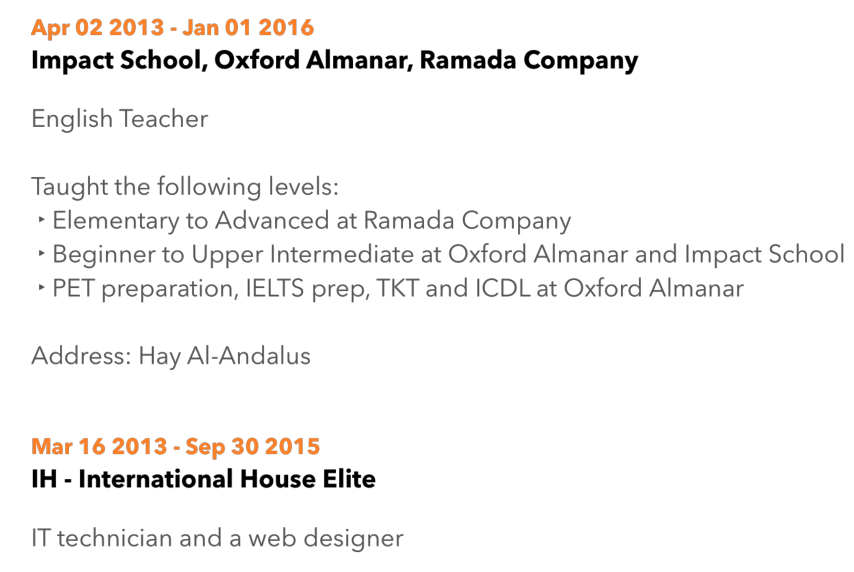Click 'Ramada Company' in the bold heading
The width and height of the screenshot is (854, 572).
point(528,60)
